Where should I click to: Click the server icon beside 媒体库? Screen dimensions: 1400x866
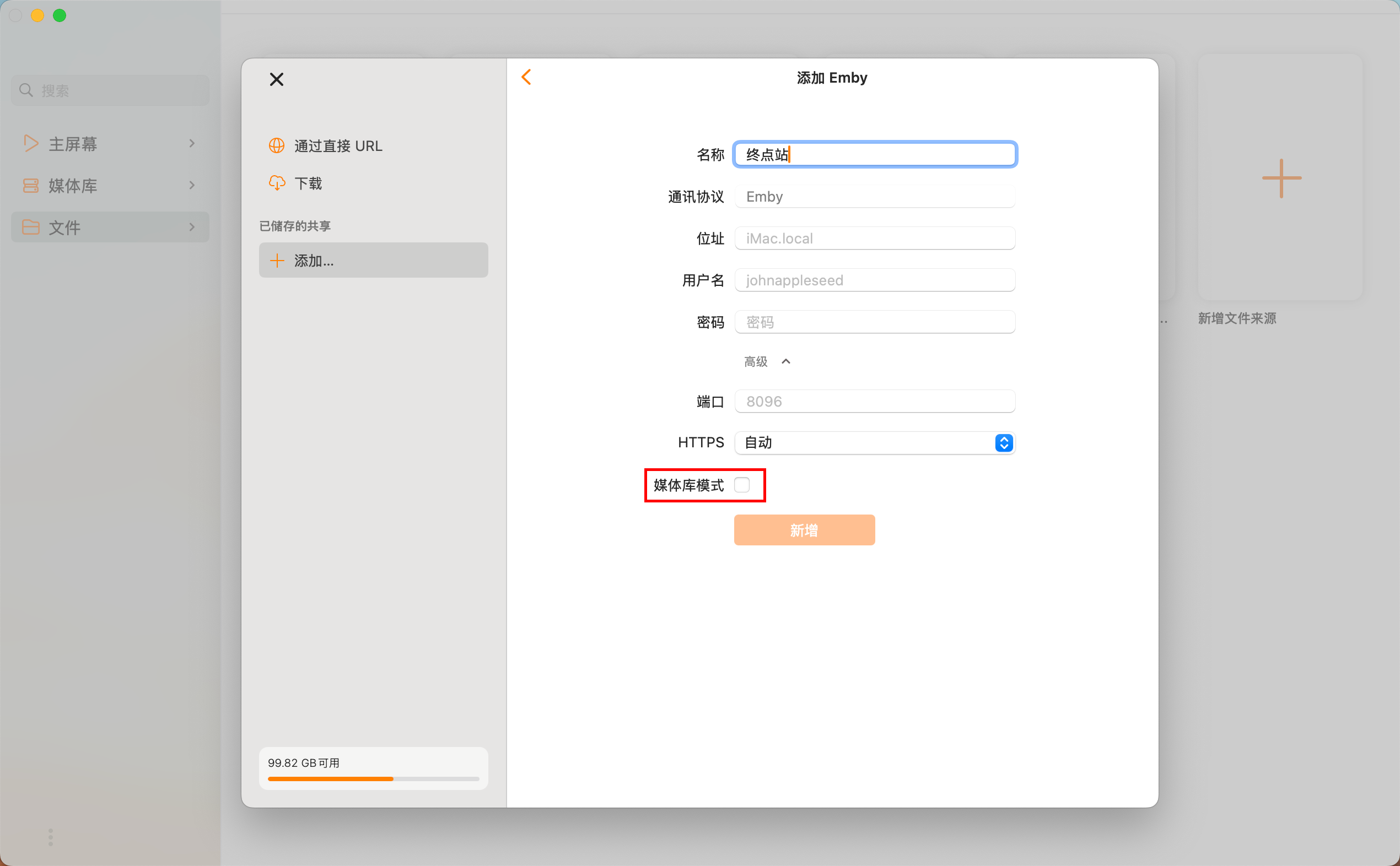(x=30, y=186)
